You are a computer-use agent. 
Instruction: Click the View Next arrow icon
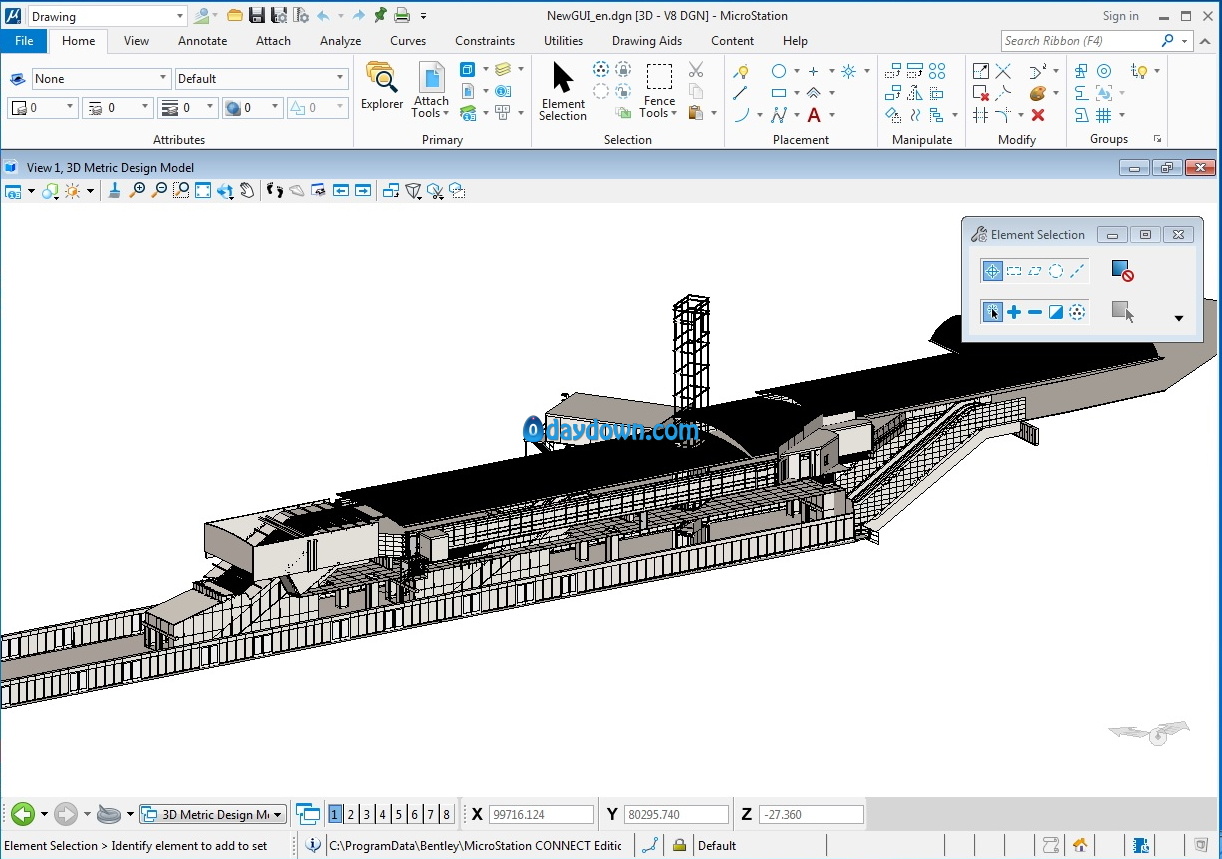pyautogui.click(x=363, y=190)
